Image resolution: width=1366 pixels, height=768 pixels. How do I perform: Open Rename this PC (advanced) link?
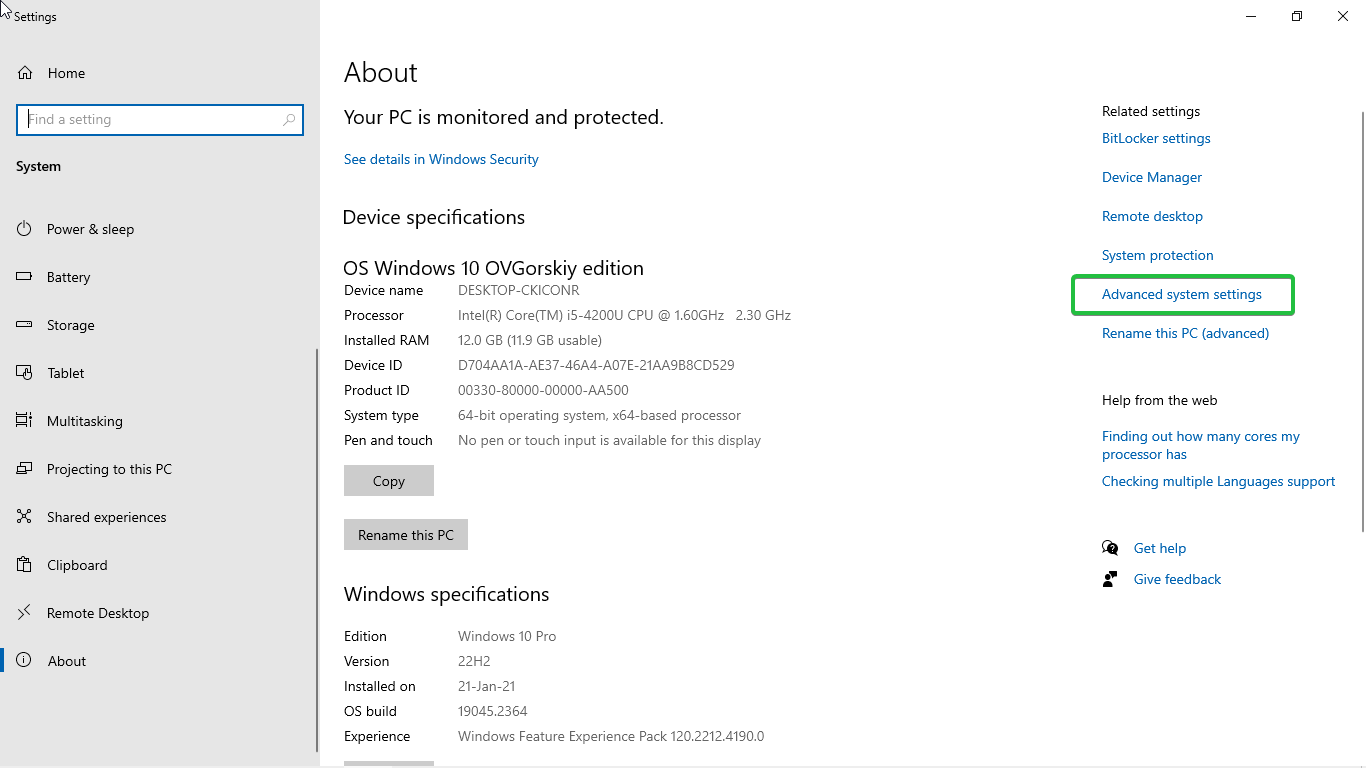point(1185,333)
